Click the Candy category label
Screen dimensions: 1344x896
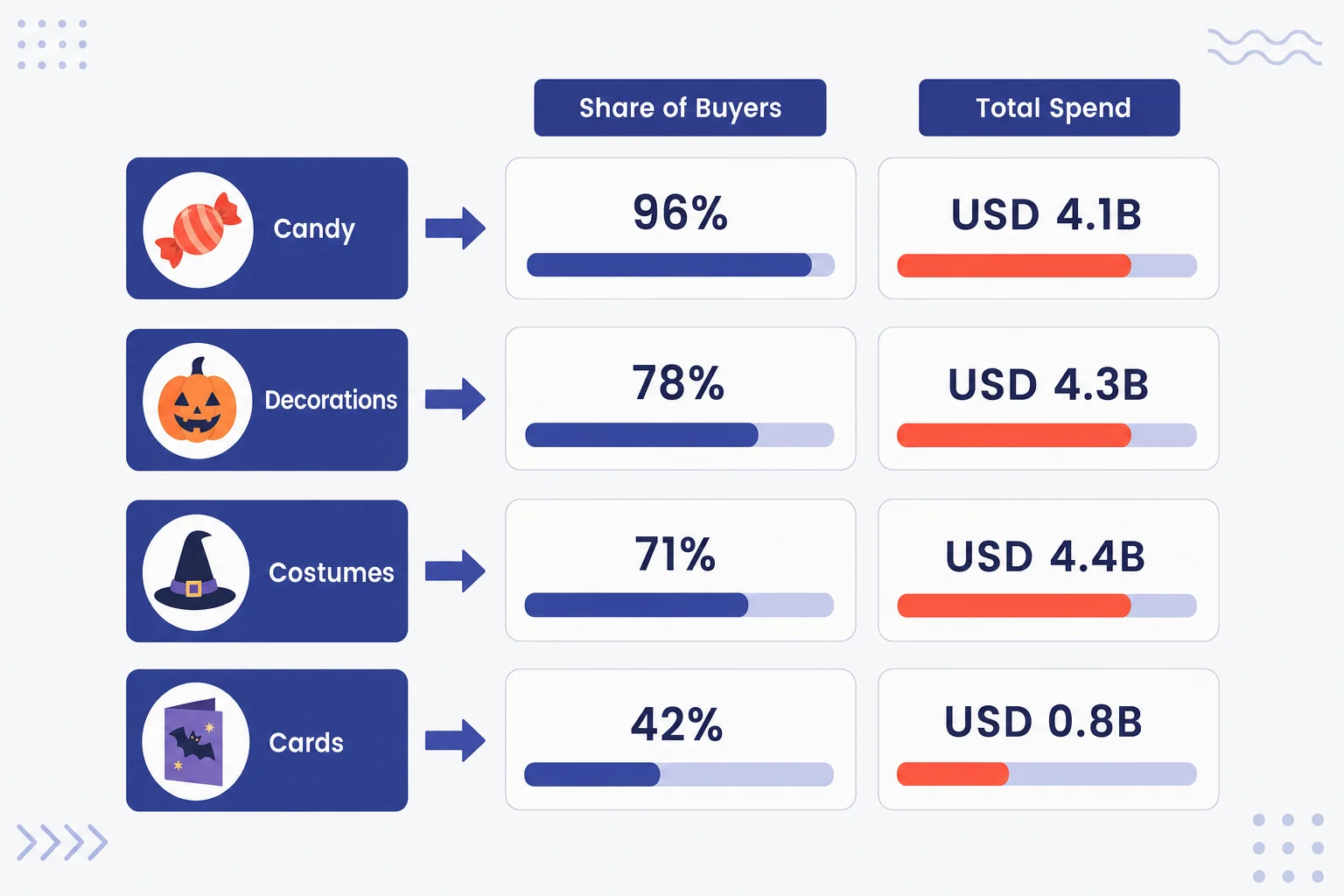(x=314, y=229)
